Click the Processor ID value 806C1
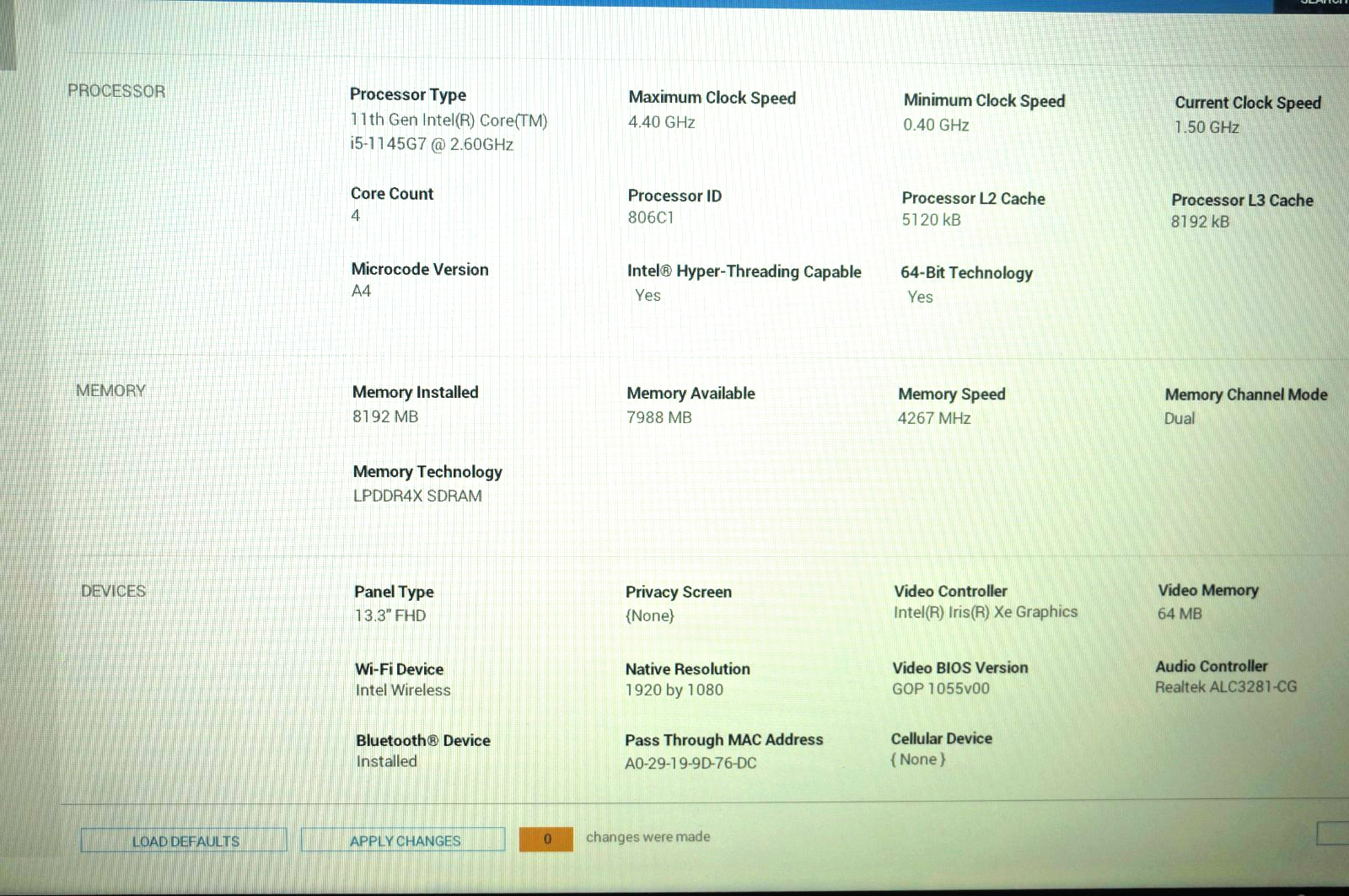This screenshot has height=896, width=1349. [x=651, y=217]
